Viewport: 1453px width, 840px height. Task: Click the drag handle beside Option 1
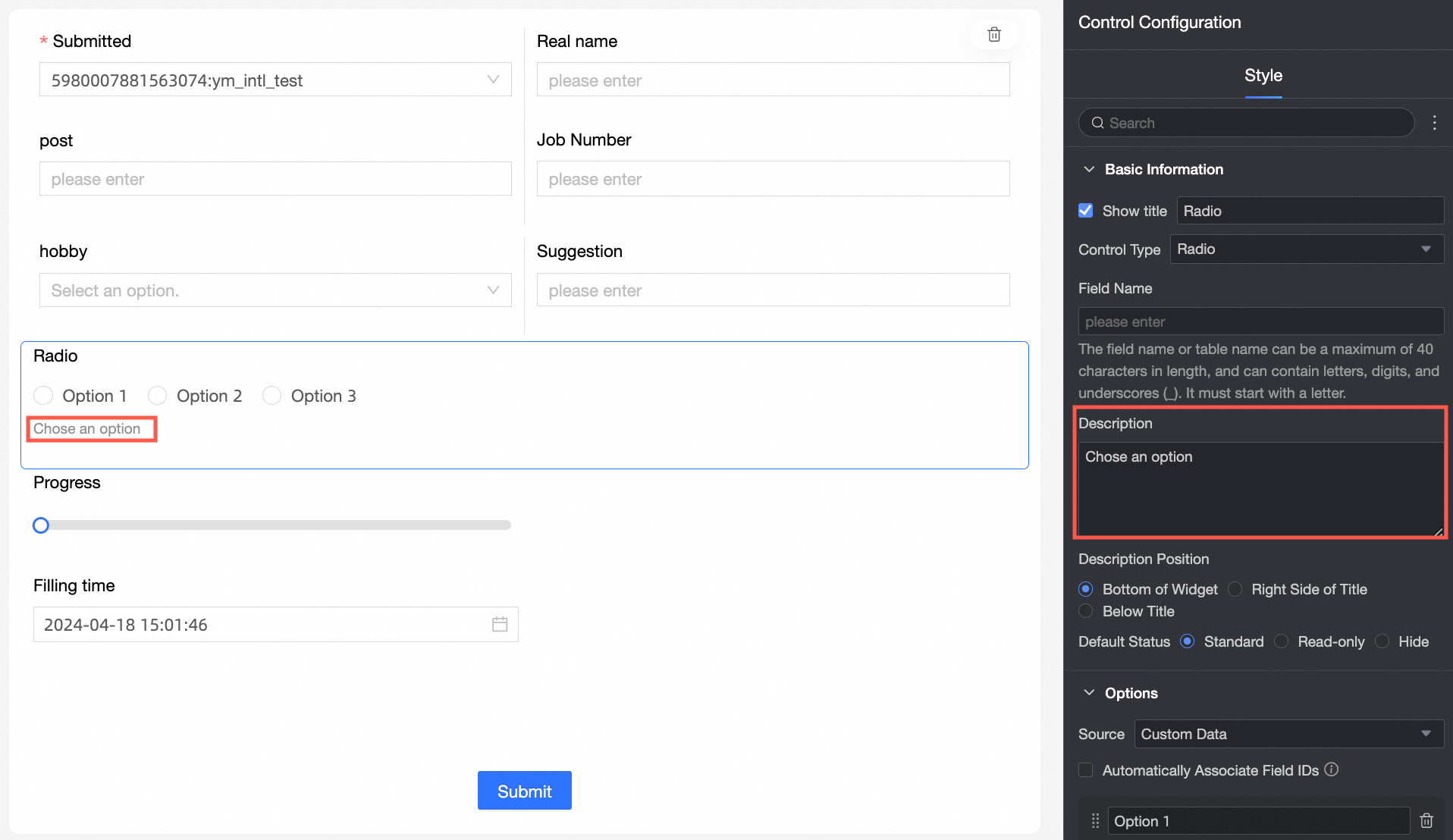tap(1095, 820)
